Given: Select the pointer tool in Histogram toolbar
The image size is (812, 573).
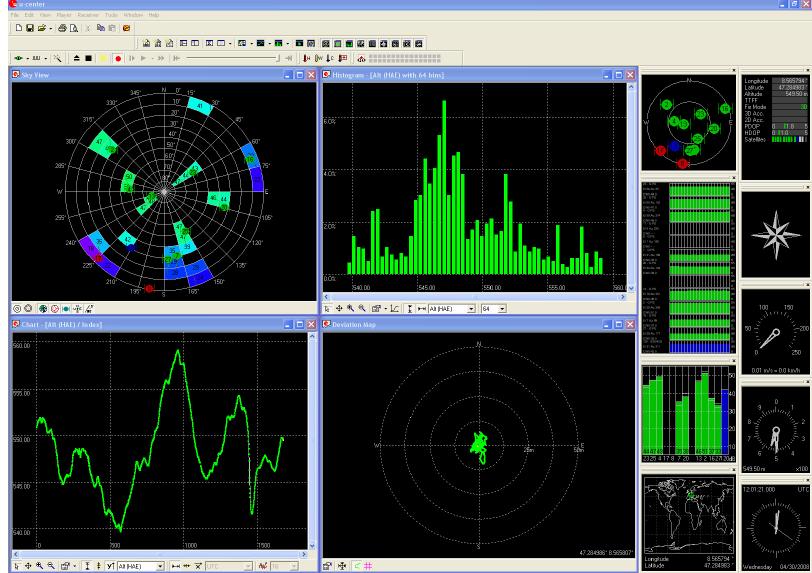Looking at the screenshot, I should pyautogui.click(x=327, y=308).
